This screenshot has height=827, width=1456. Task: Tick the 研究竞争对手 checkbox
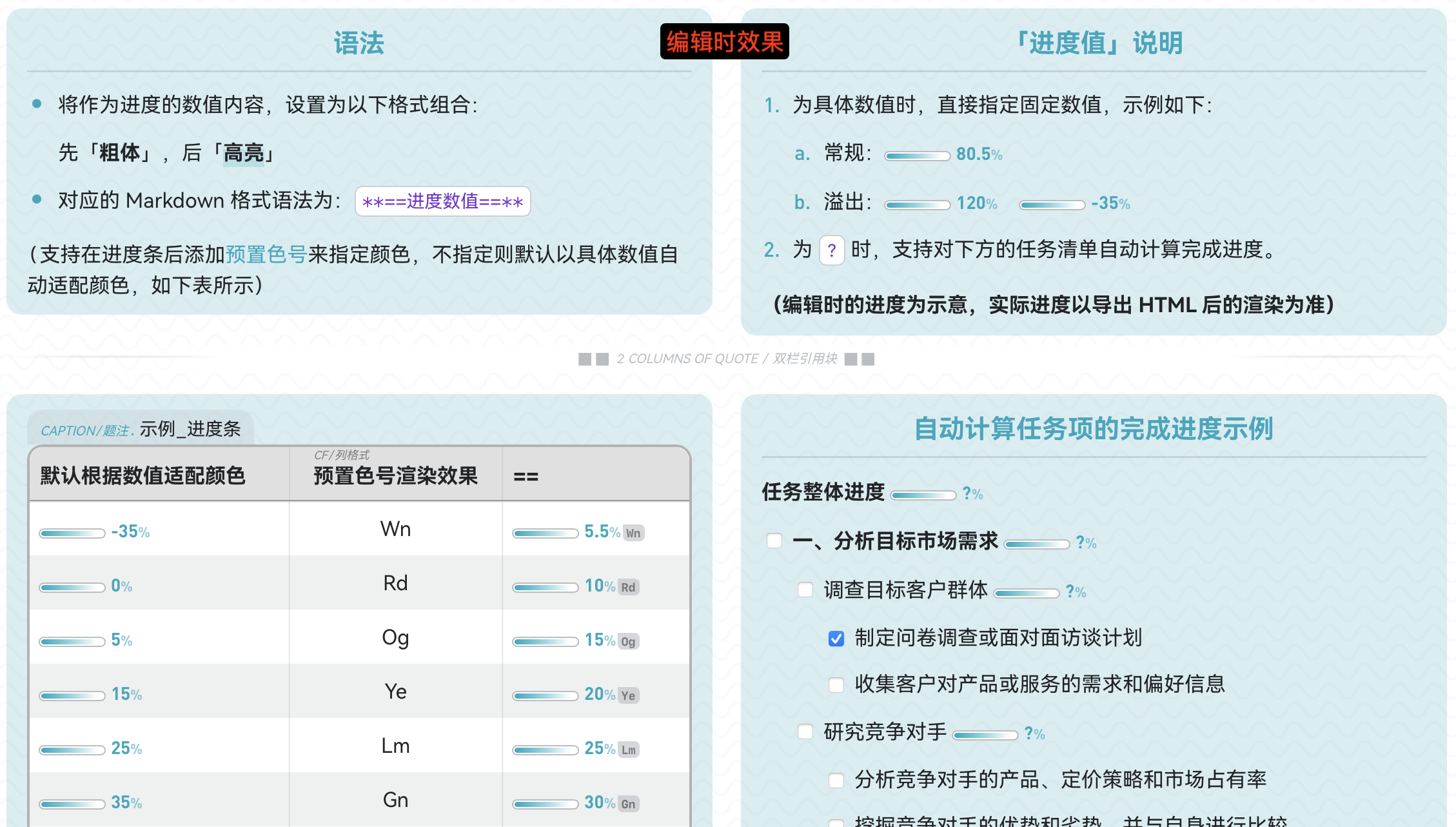(x=805, y=732)
